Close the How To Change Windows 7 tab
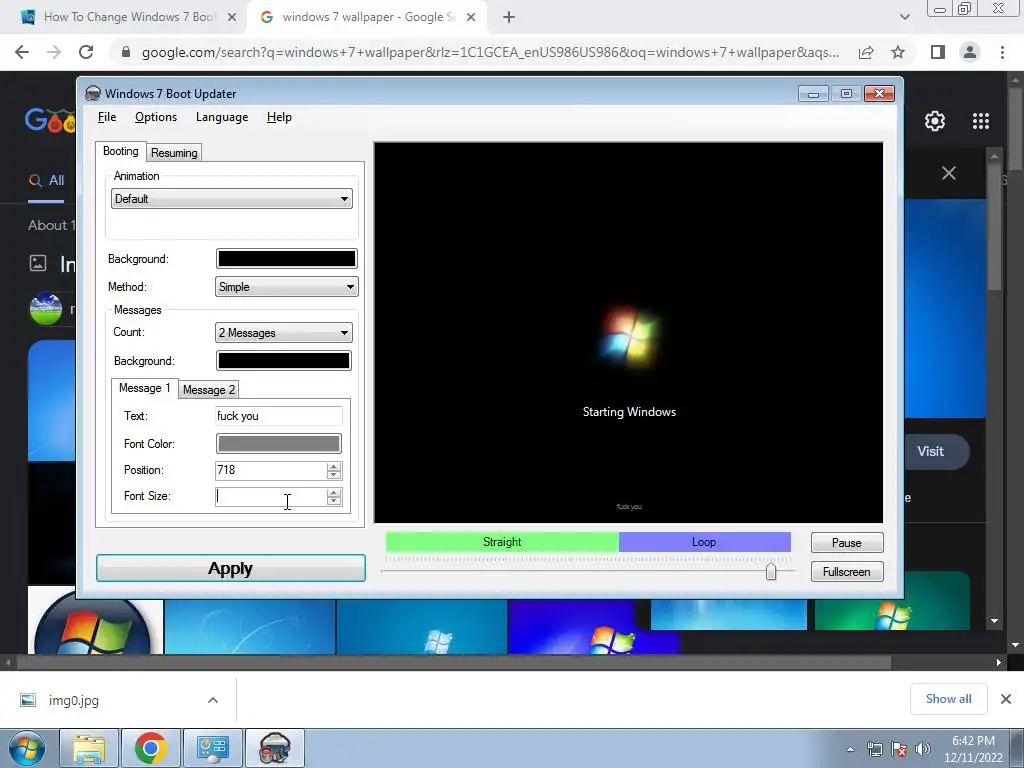This screenshot has width=1024, height=768. [x=232, y=18]
